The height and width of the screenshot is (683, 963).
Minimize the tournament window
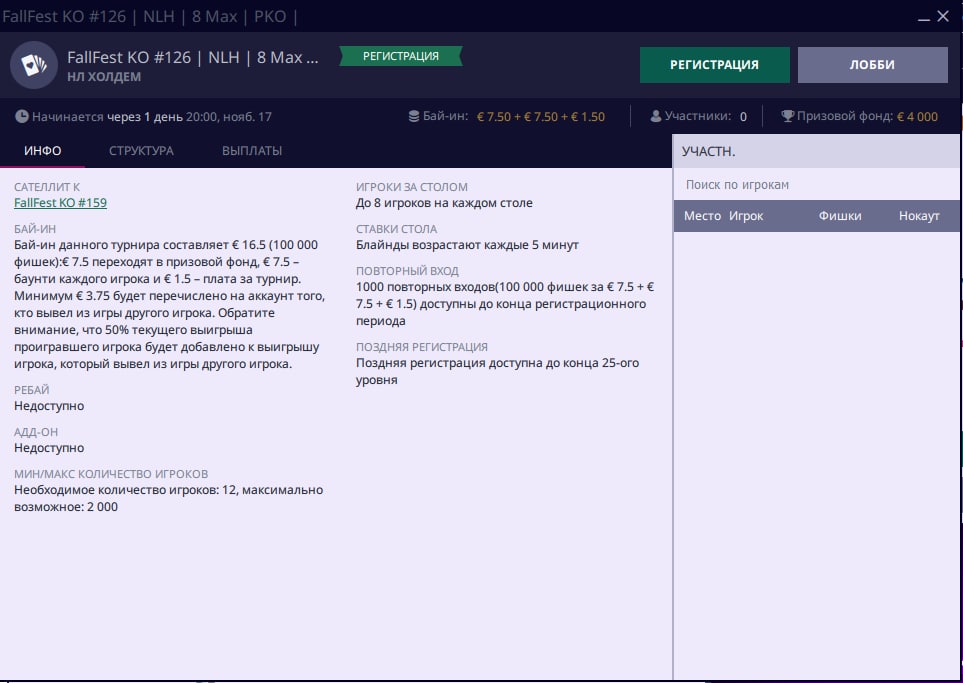(x=921, y=16)
